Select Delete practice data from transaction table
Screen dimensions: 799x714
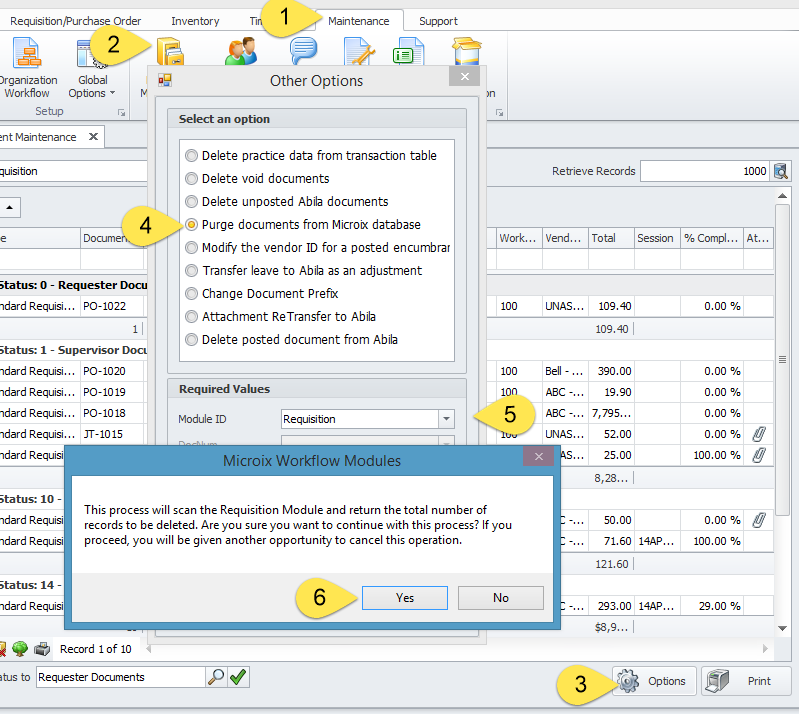(x=191, y=156)
